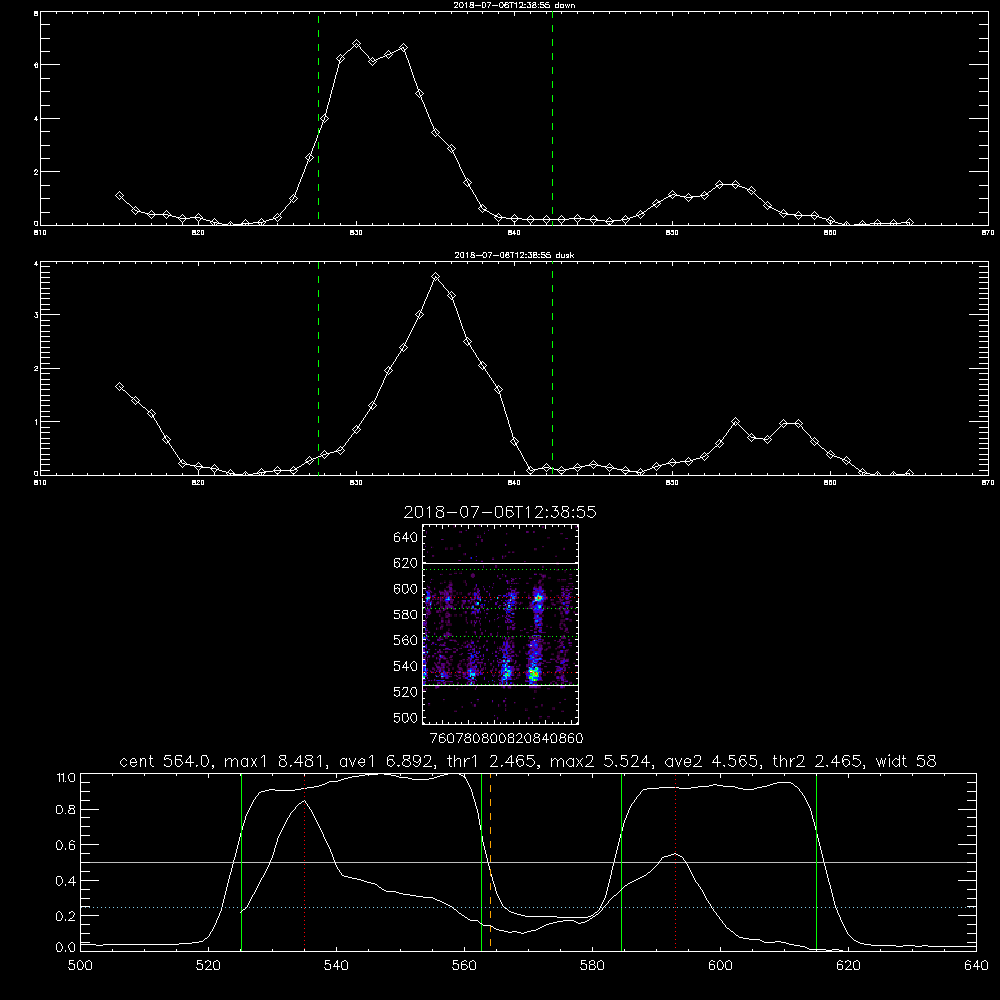Click dusk plot x-axis label 870
This screenshot has height=1000, width=1000.
(x=988, y=483)
